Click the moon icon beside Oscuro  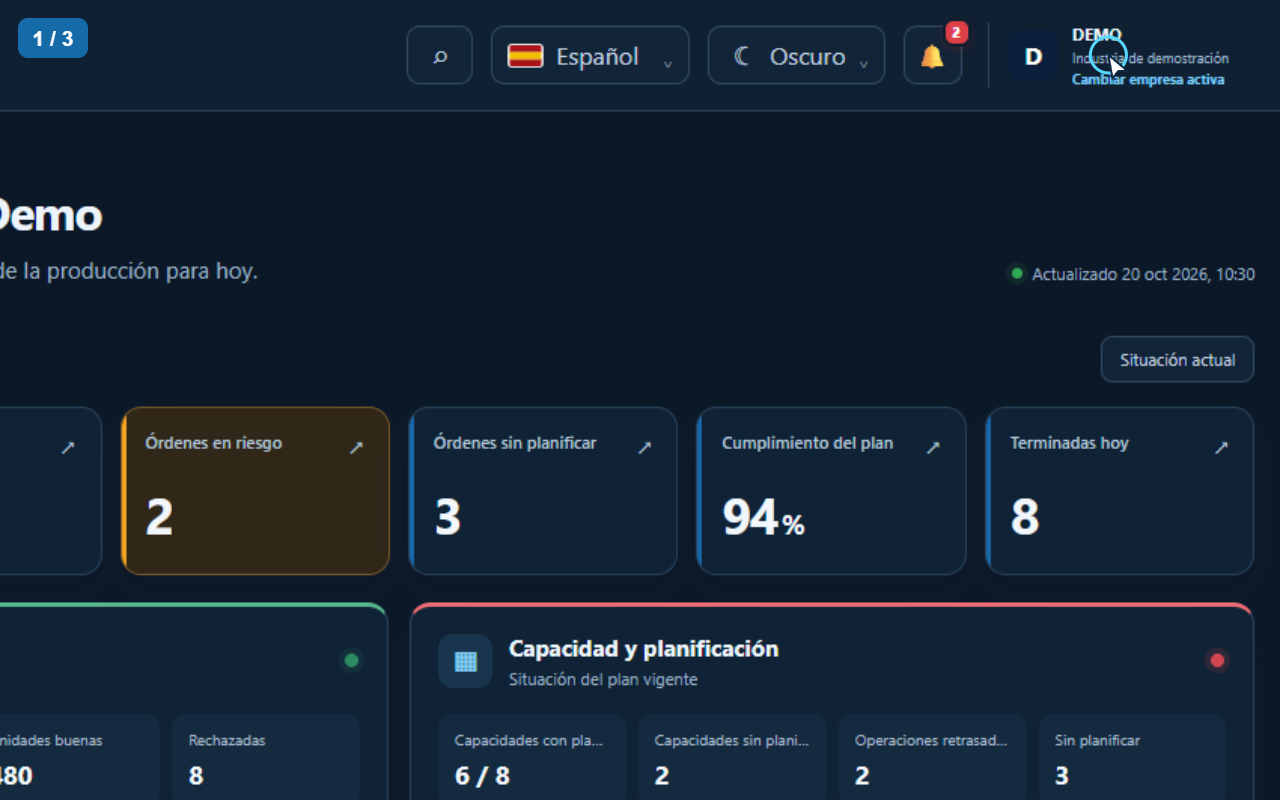(x=742, y=56)
